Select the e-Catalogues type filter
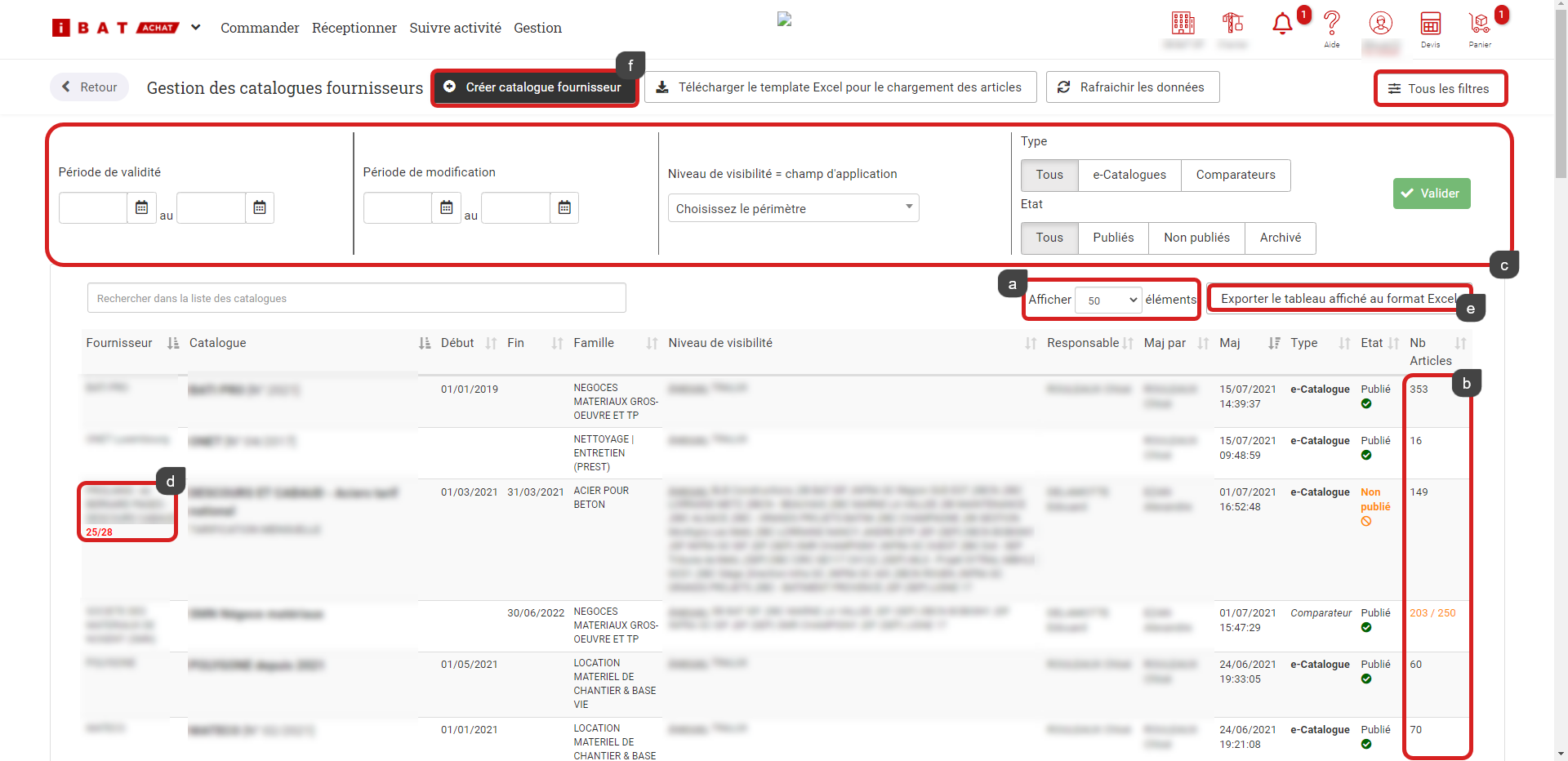The width and height of the screenshot is (1568, 761). tap(1129, 175)
